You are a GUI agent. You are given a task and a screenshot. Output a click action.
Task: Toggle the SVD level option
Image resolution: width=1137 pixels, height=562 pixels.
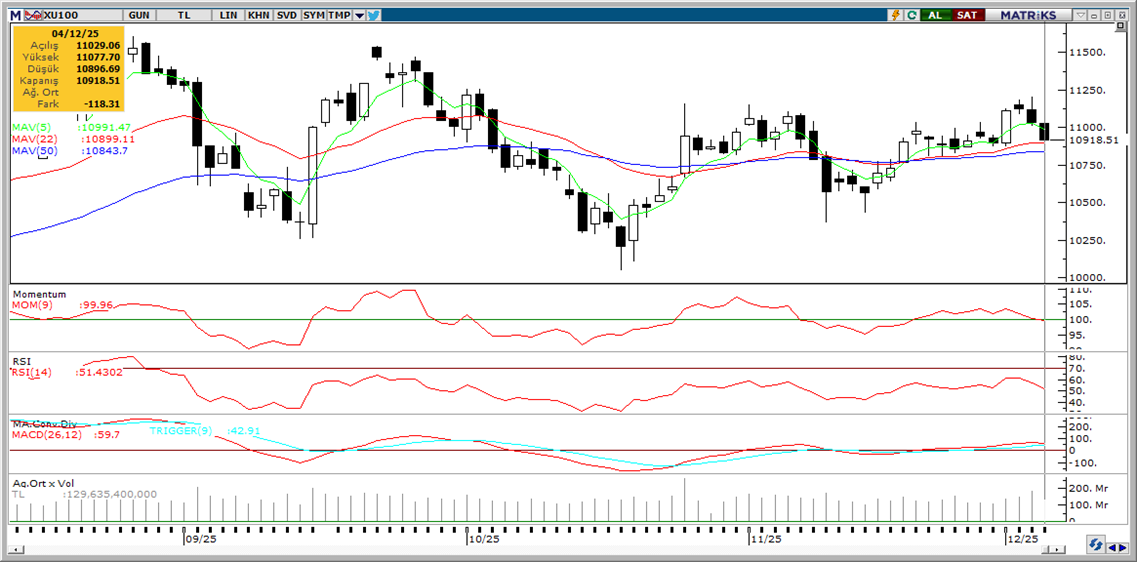click(x=286, y=15)
